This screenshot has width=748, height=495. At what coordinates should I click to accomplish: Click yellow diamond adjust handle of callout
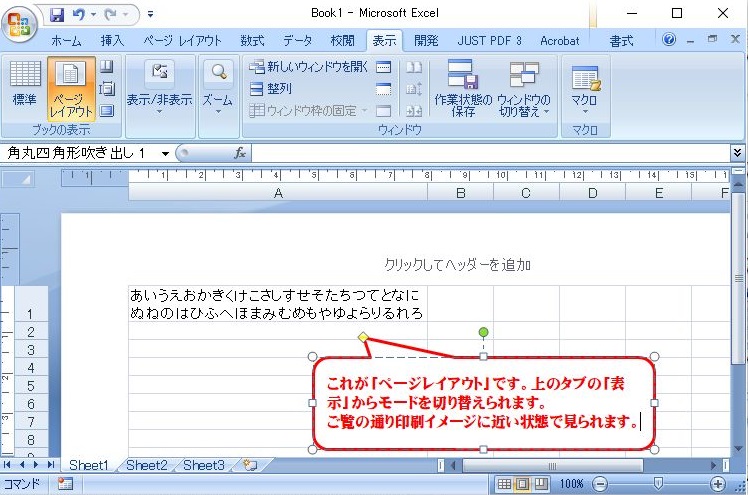coord(364,338)
